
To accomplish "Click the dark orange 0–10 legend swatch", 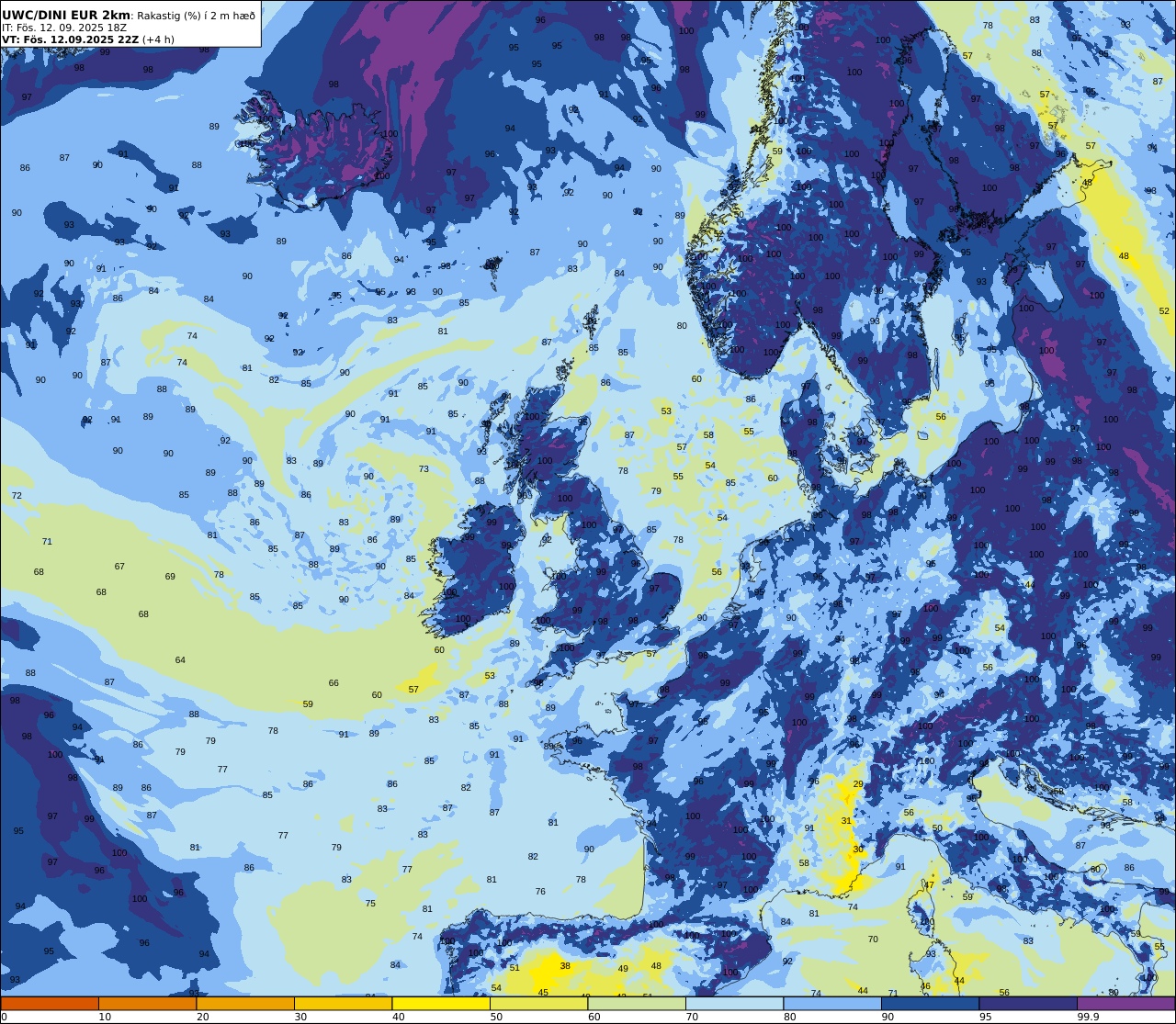I will (50, 1003).
